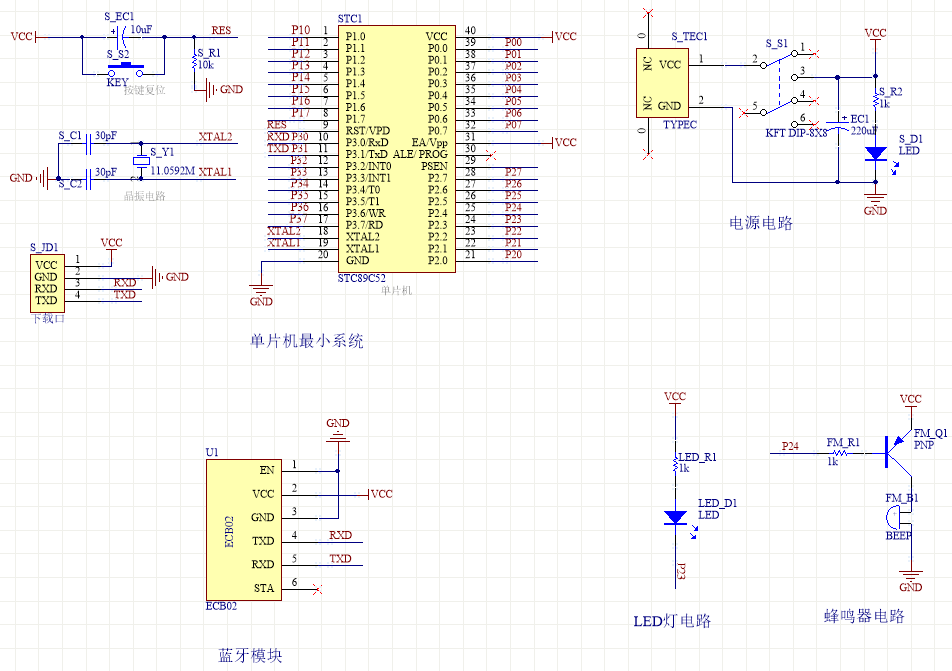Click the GND symbol under the buzzer
Viewport: 952px width, 671px height.
pos(911,581)
